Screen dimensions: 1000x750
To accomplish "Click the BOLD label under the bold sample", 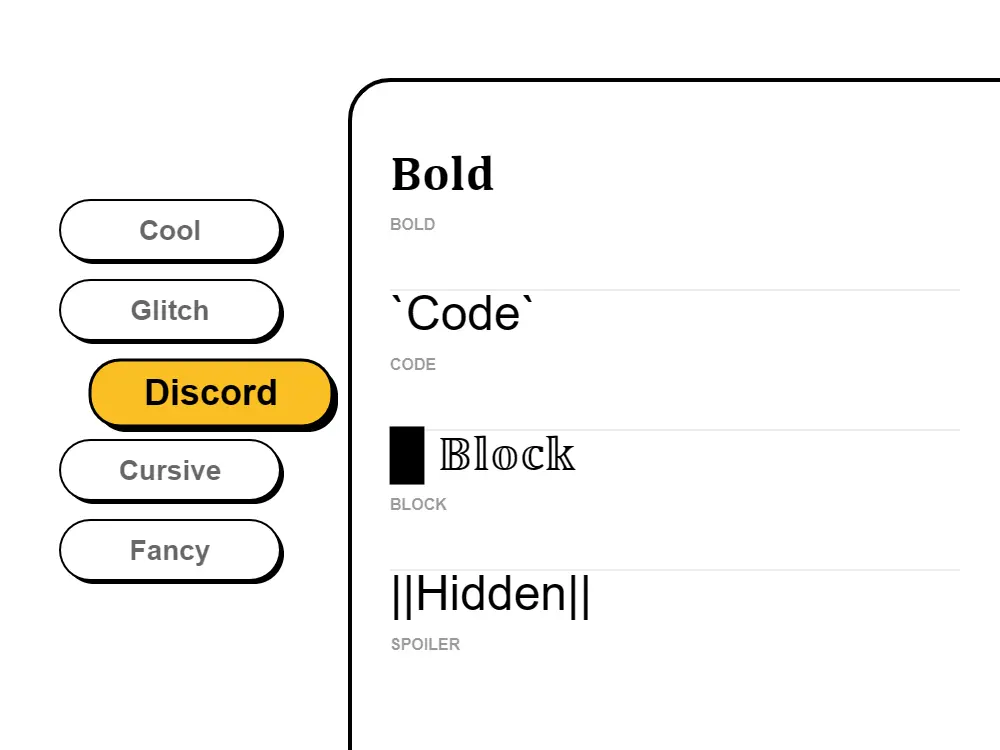I will point(412,224).
